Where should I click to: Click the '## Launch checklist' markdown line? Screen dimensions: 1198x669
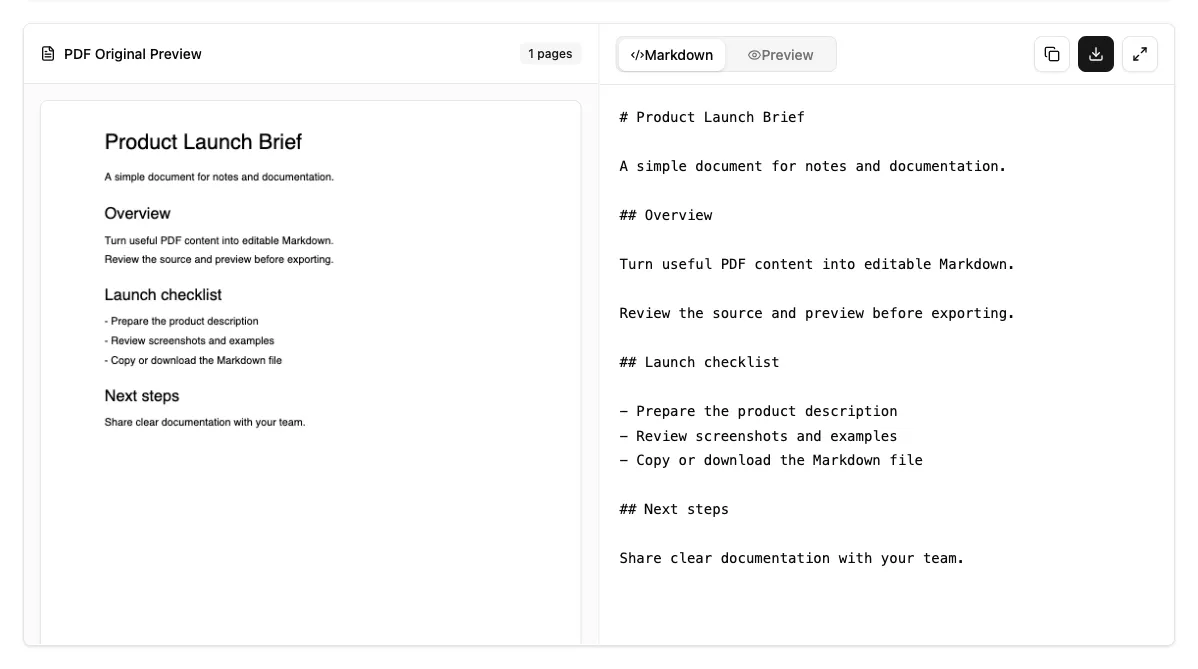click(699, 362)
